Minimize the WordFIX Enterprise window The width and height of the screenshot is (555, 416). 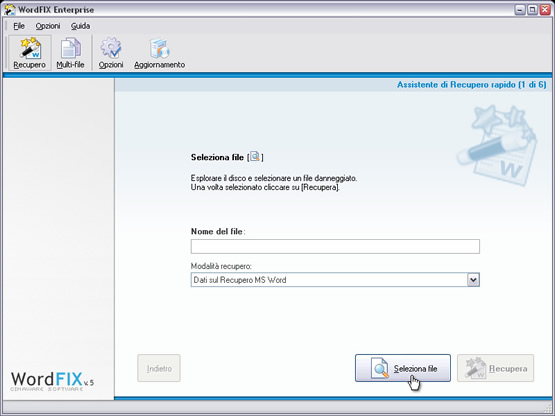click(x=520, y=10)
